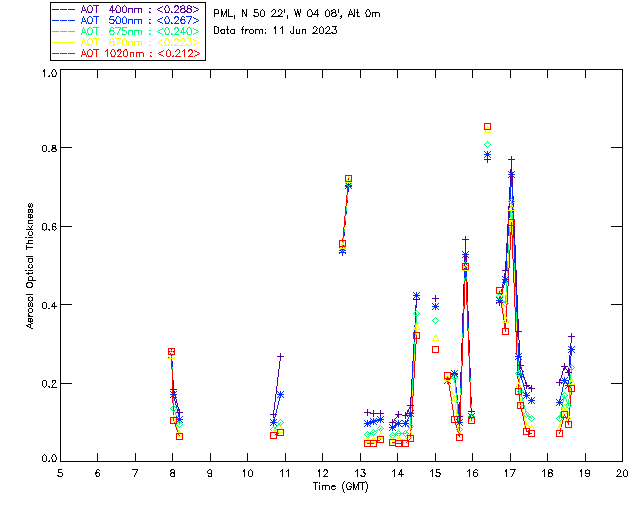Click the PML station location text

coord(297,14)
